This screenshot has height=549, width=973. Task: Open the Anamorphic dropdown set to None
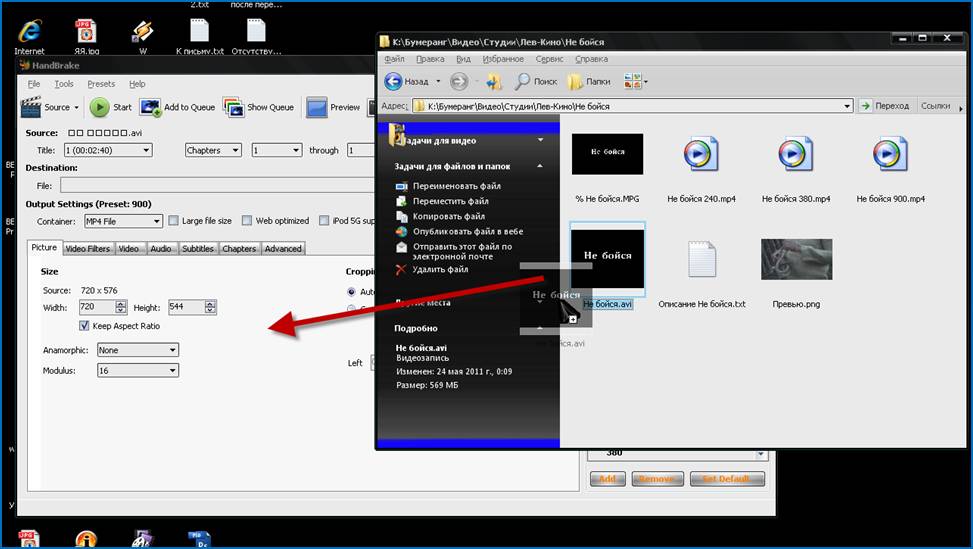(x=138, y=350)
